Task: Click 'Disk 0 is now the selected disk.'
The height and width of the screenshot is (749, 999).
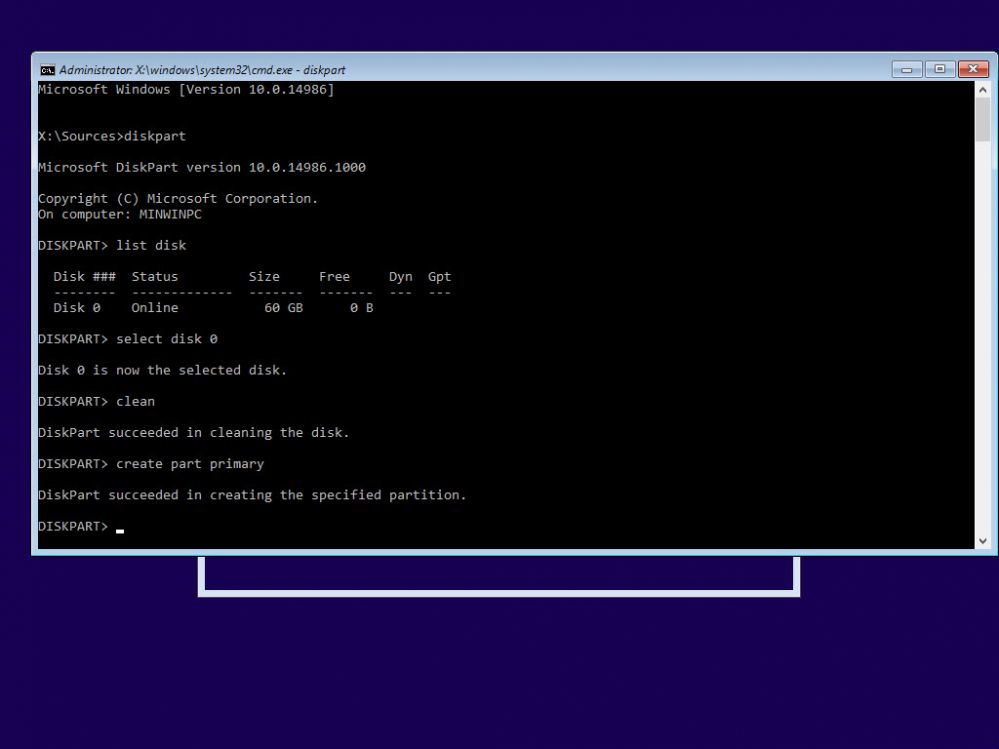Action: coord(162,371)
